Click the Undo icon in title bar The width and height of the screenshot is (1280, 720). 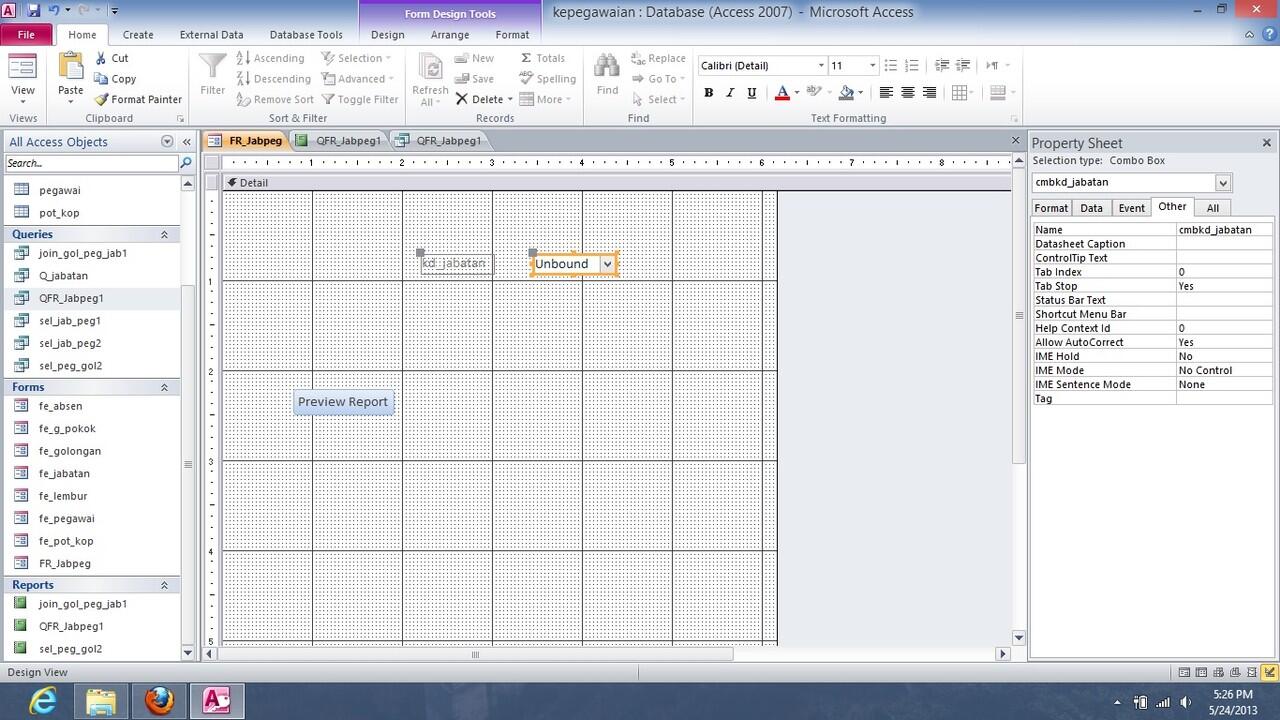(x=52, y=10)
